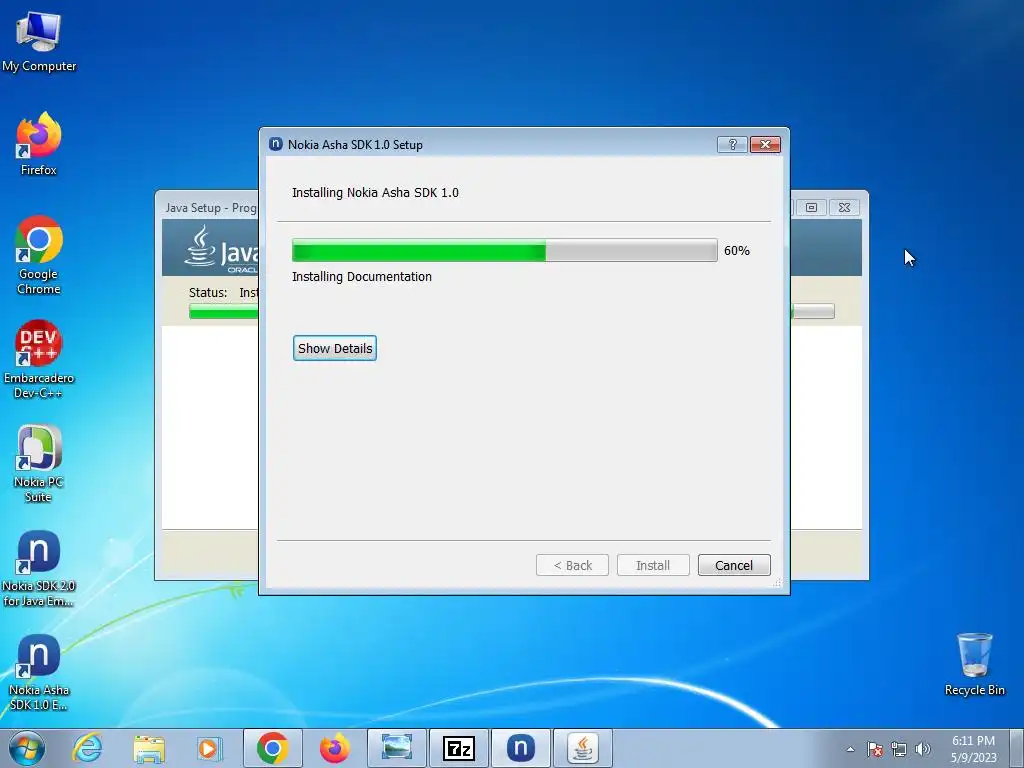The width and height of the screenshot is (1024, 768).
Task: Open Windows Media Player from taskbar
Action: tap(210, 748)
